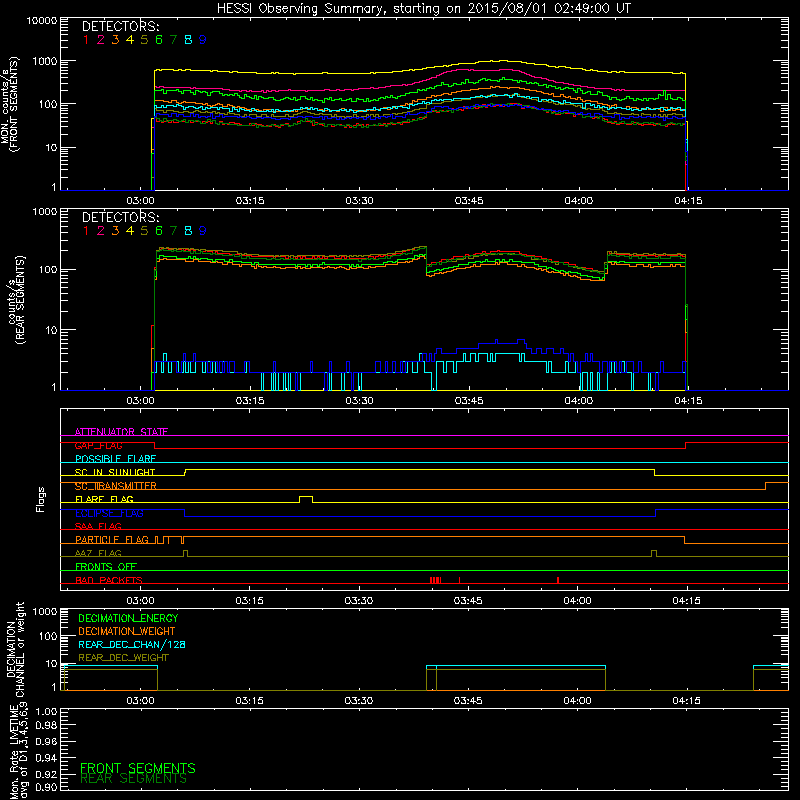Click the BAD_PACKETS flag label

coord(109,580)
